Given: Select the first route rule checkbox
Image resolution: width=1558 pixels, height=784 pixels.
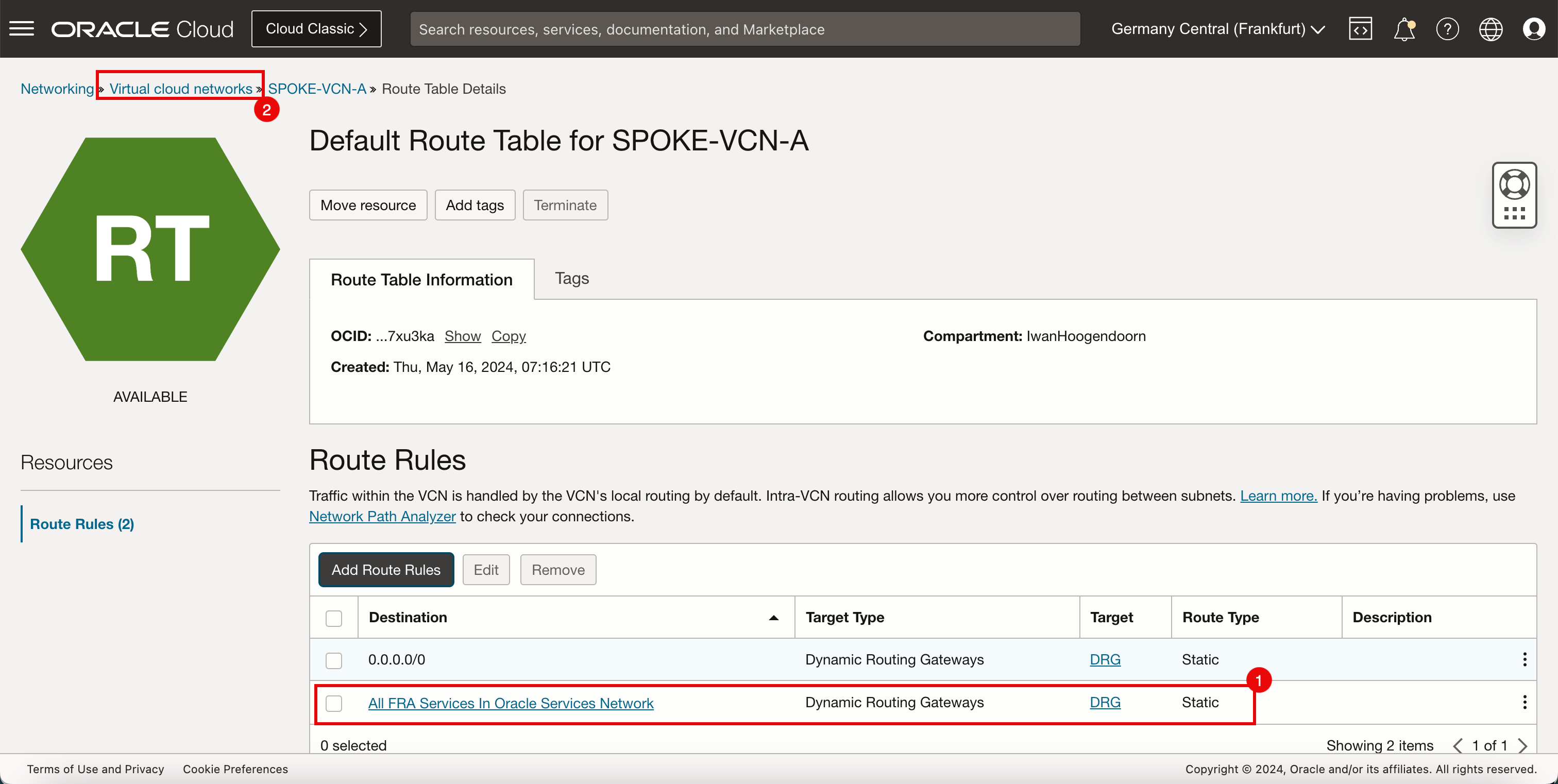Looking at the screenshot, I should tap(334, 660).
